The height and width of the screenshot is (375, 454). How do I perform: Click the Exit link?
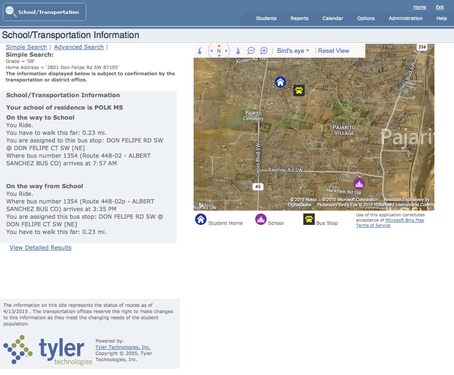(440, 7)
